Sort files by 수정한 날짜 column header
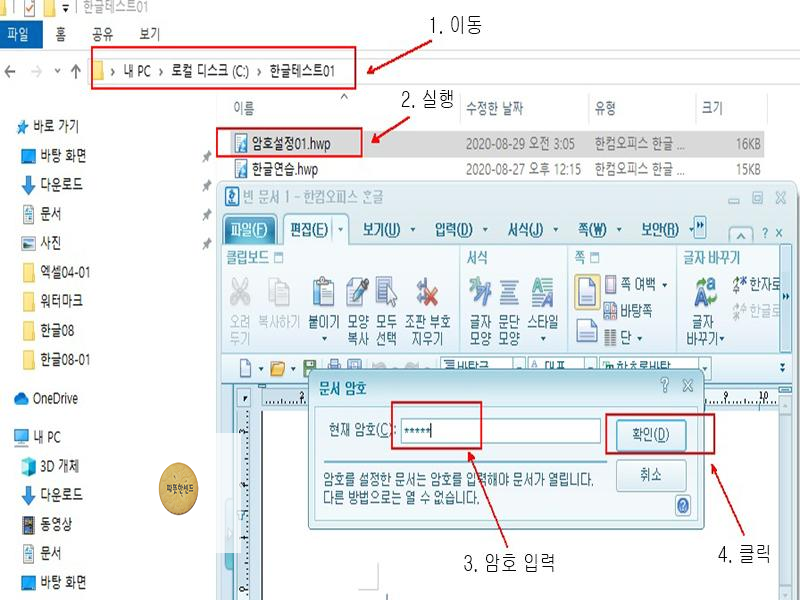This screenshot has width=800, height=600. [x=494, y=108]
